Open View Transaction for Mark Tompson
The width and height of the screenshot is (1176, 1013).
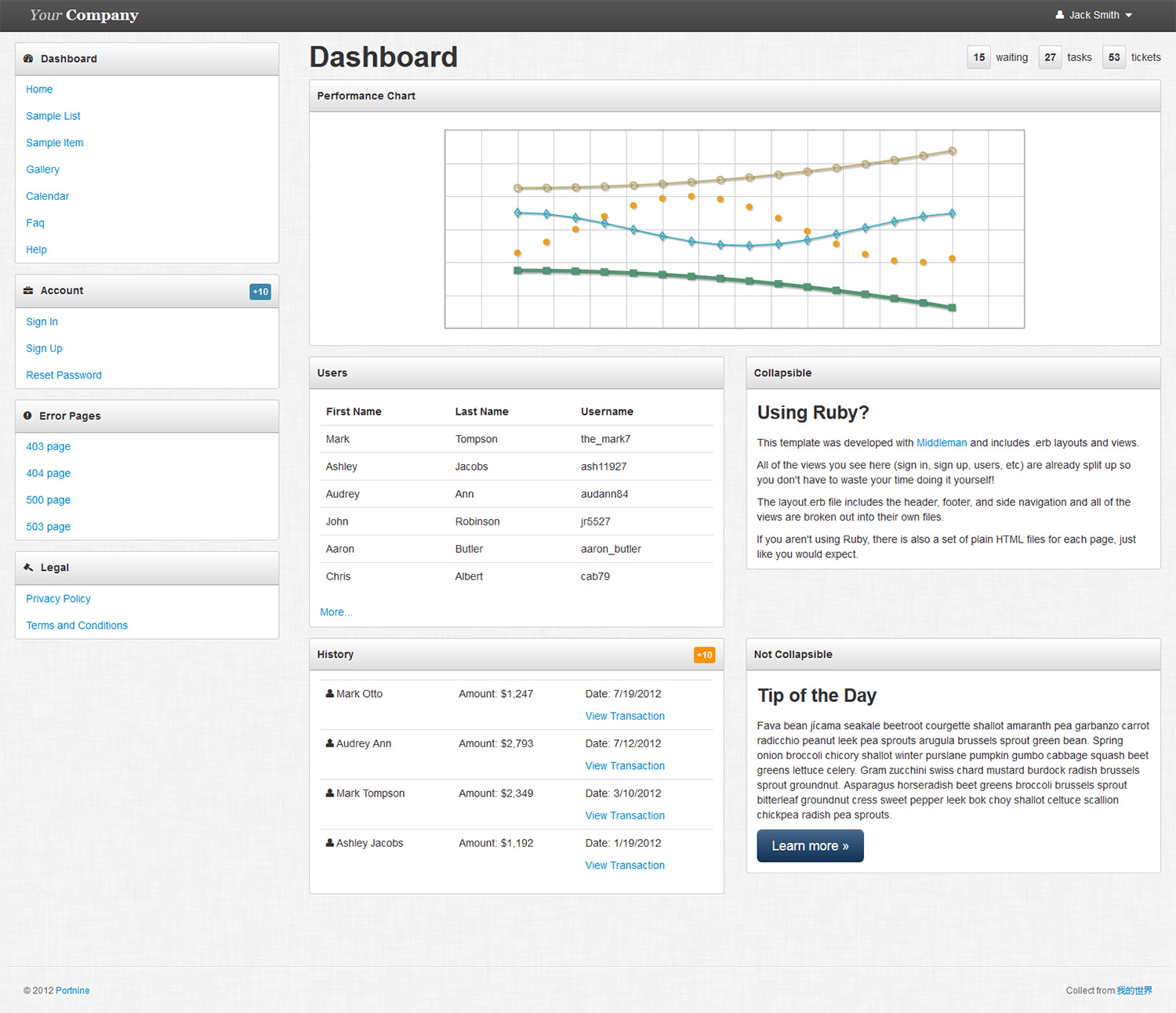point(625,815)
